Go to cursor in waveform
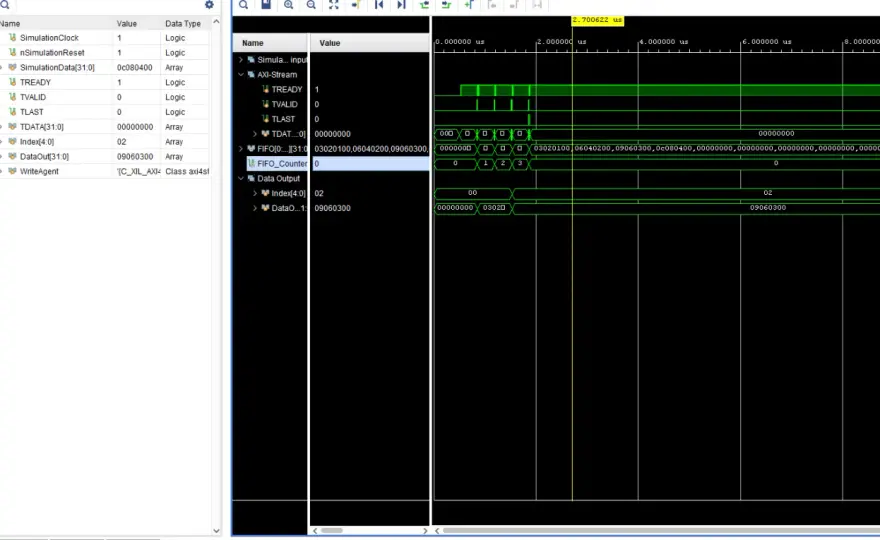Screen dimensions: 880x540 (356, 4)
